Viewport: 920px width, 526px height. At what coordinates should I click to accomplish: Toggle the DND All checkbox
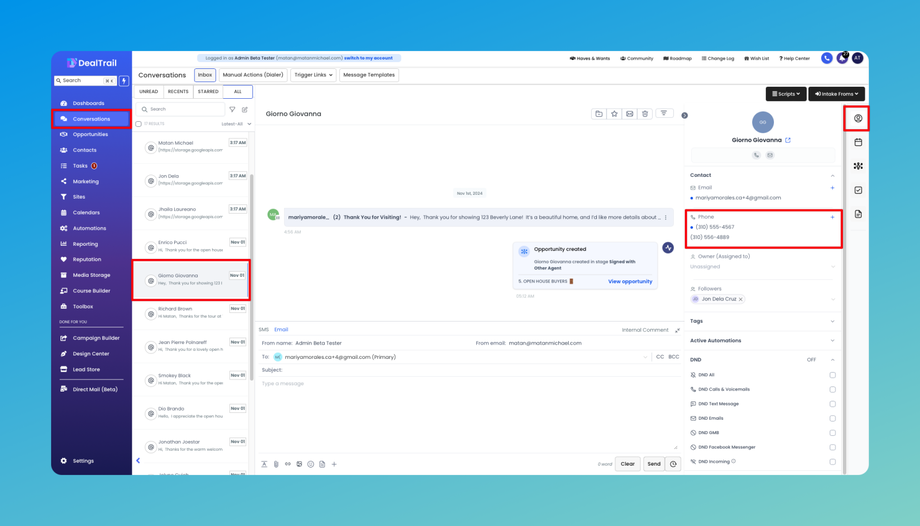coord(833,375)
